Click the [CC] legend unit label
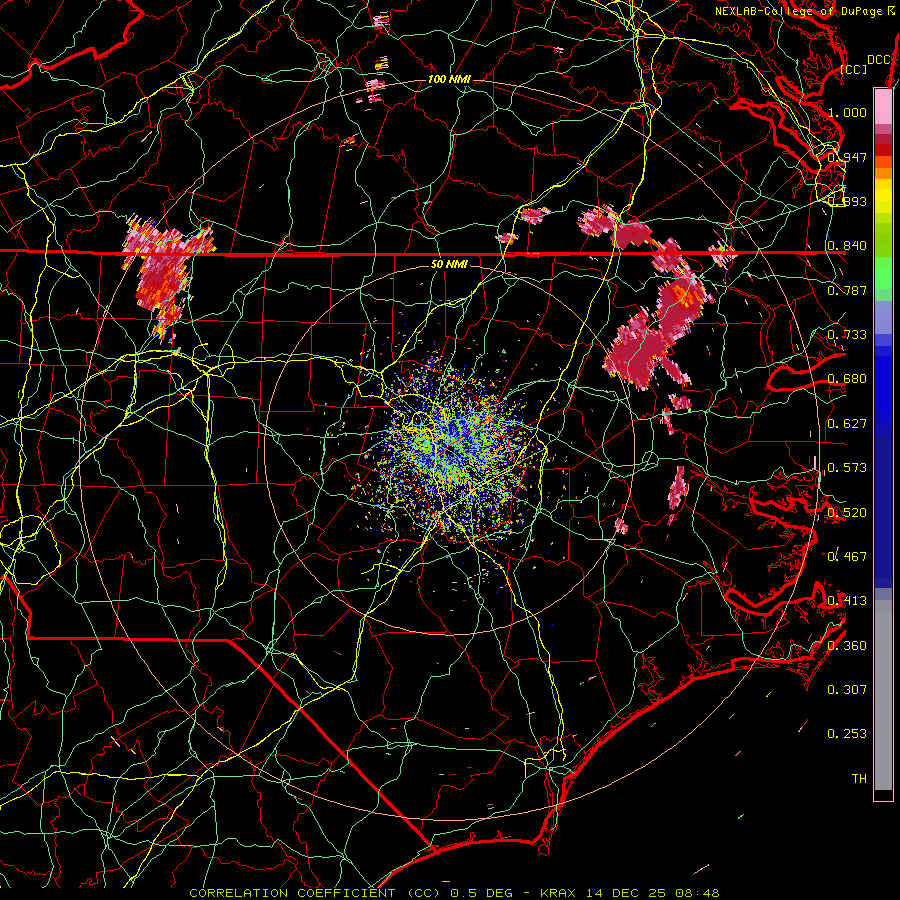Viewport: 900px width, 900px height. (854, 69)
